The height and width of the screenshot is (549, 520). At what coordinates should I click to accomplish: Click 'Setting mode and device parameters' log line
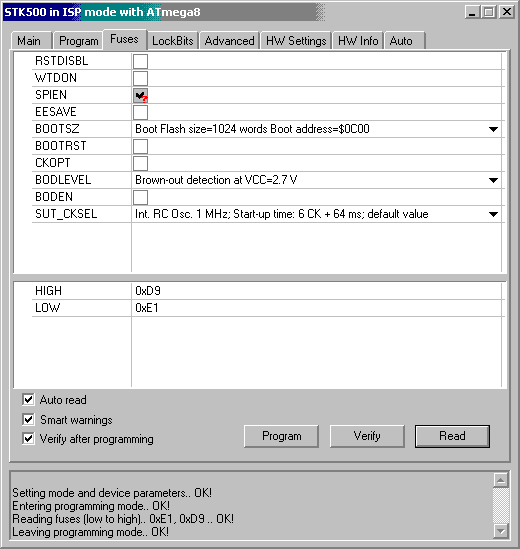point(112,493)
